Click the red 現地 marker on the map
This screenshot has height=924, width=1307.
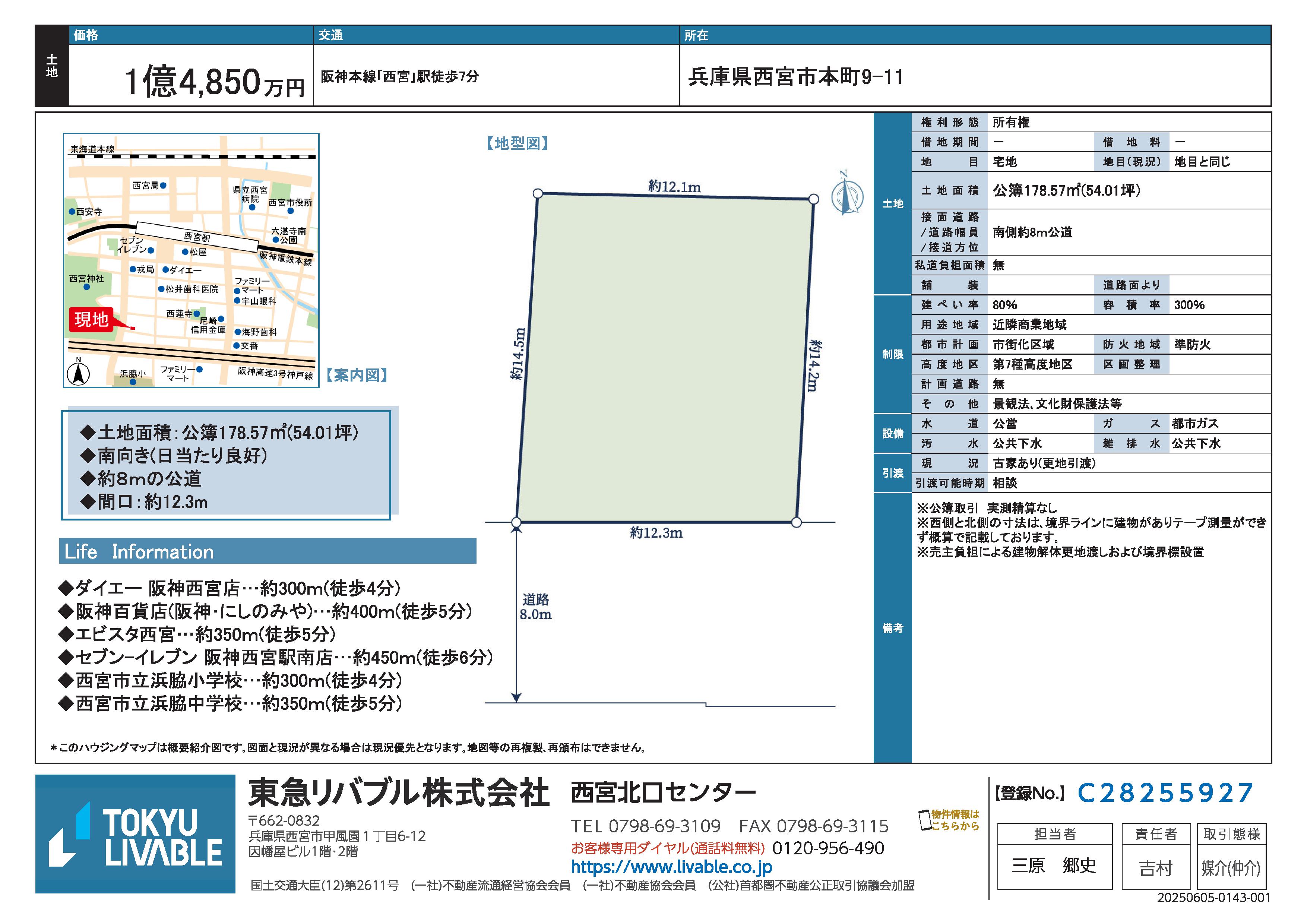pos(92,319)
